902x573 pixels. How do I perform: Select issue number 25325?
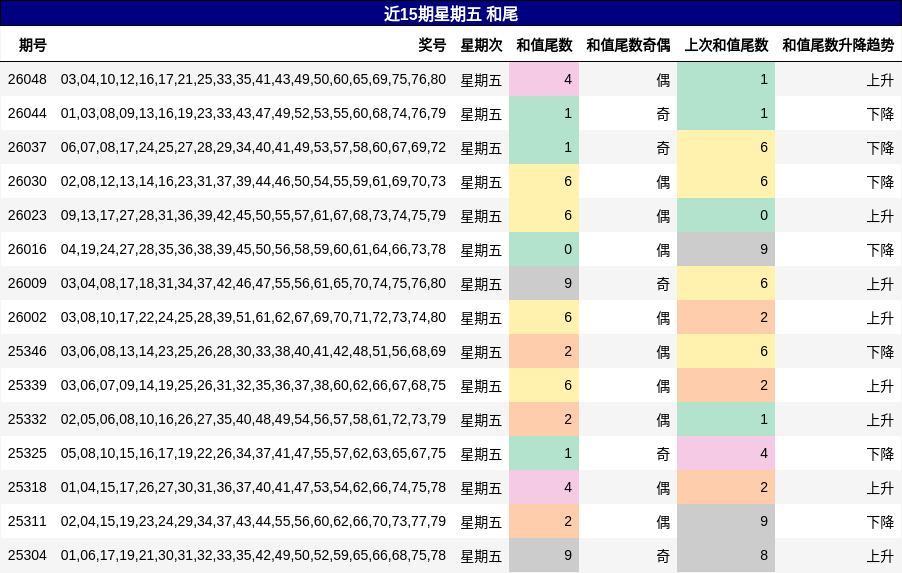pos(27,453)
